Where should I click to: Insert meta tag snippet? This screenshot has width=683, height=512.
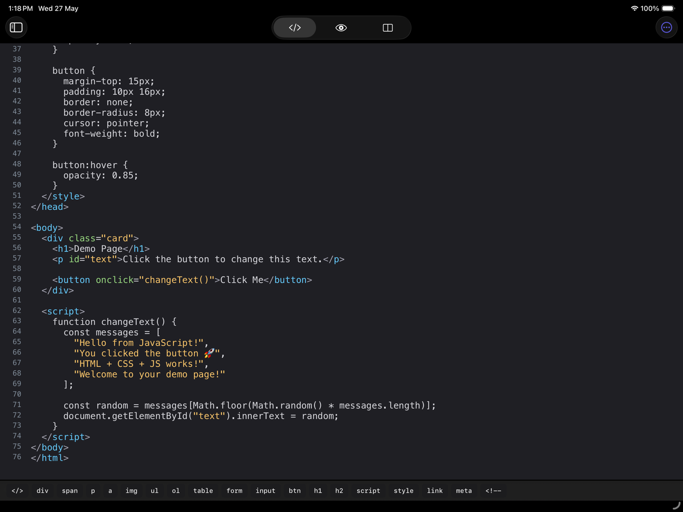point(464,491)
